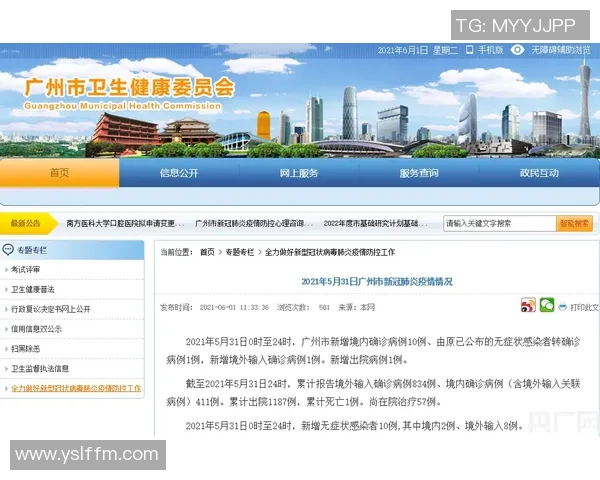Open the 网上服务 navigation tab
The height and width of the screenshot is (480, 600).
coord(299,173)
